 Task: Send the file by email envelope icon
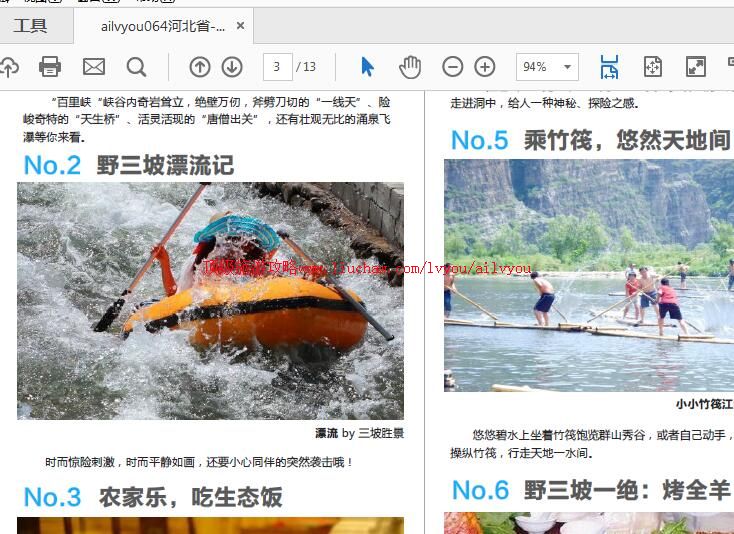(93, 67)
